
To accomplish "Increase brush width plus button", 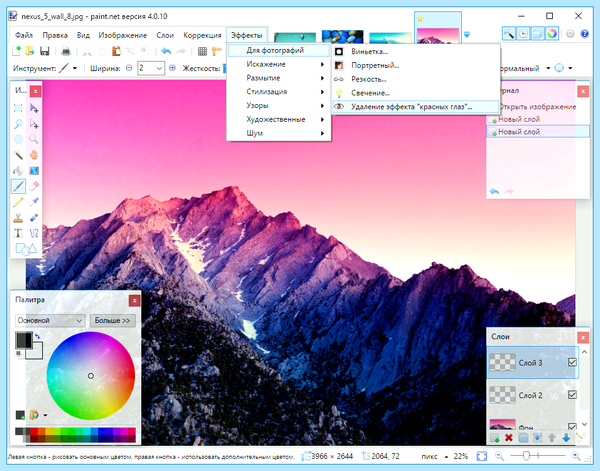I will [172, 68].
